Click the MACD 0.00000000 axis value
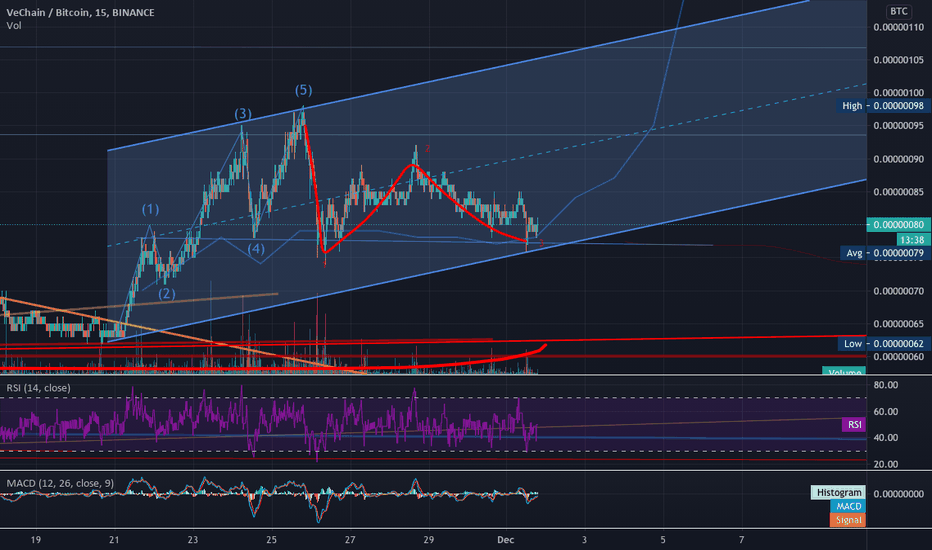This screenshot has width=932, height=550. [899, 494]
